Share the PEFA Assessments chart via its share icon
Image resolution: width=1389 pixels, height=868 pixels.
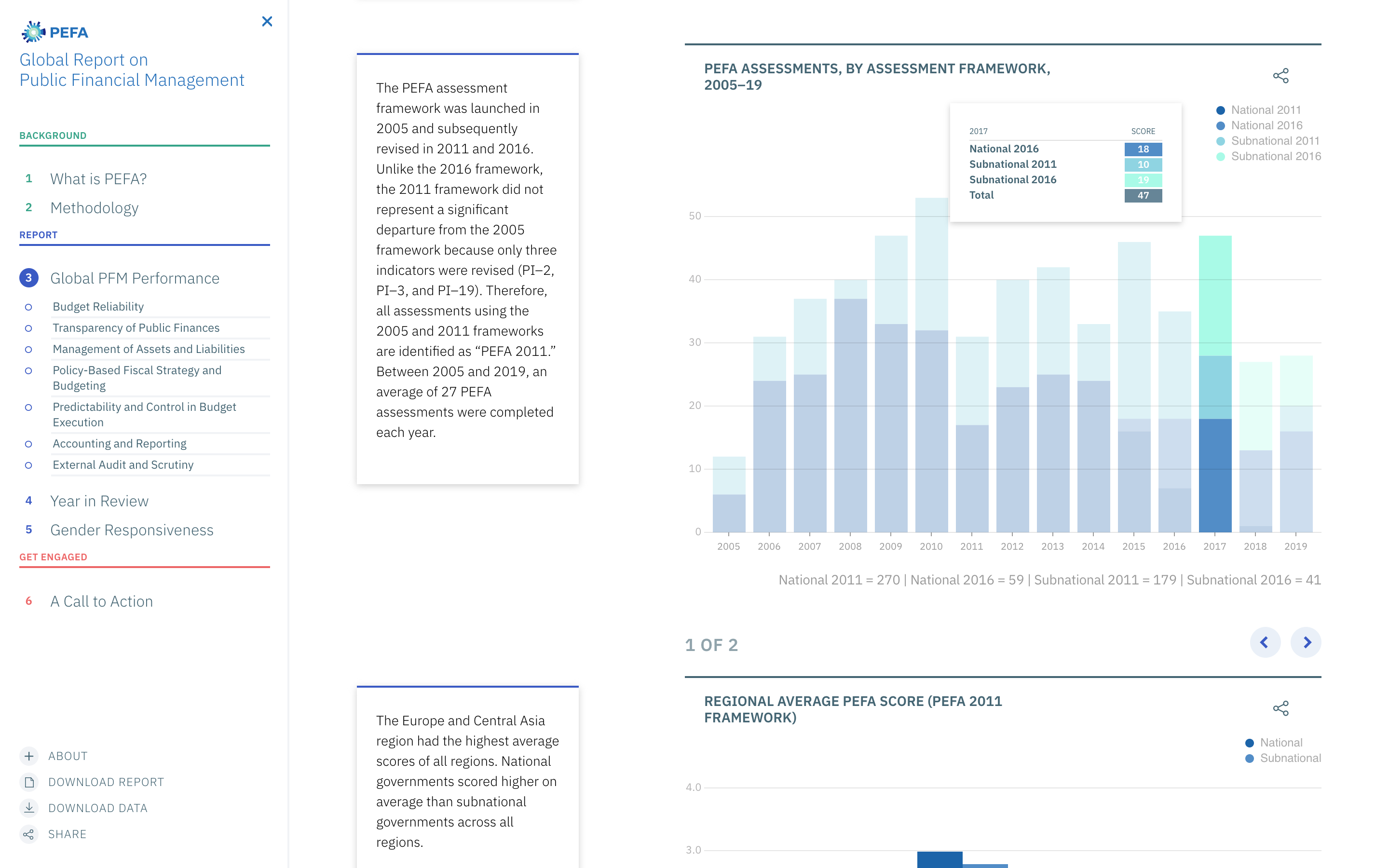[1281, 76]
